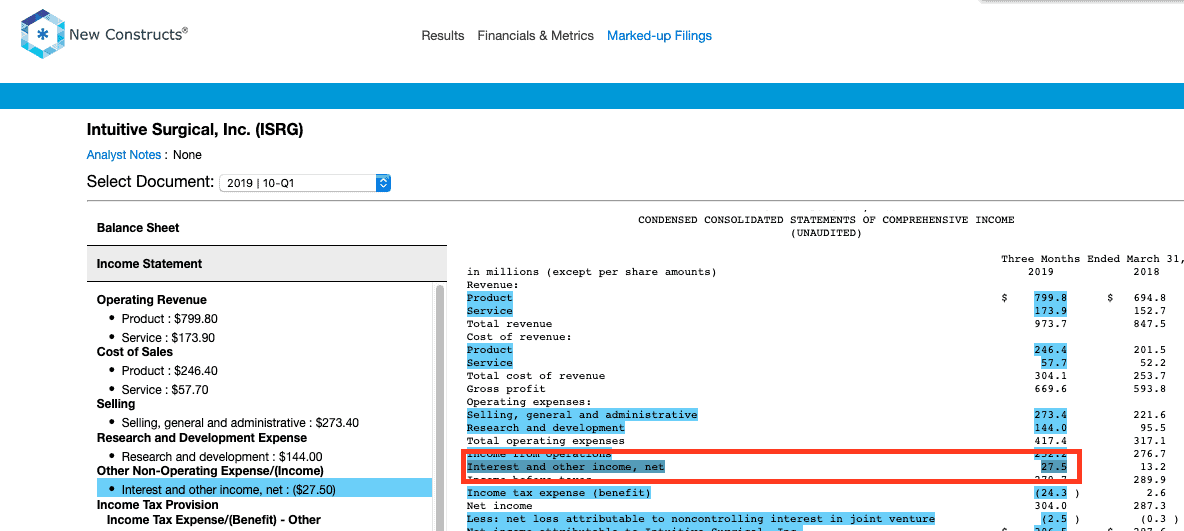
Task: Click highlighted Service revenue value 173.9
Action: click(1050, 311)
